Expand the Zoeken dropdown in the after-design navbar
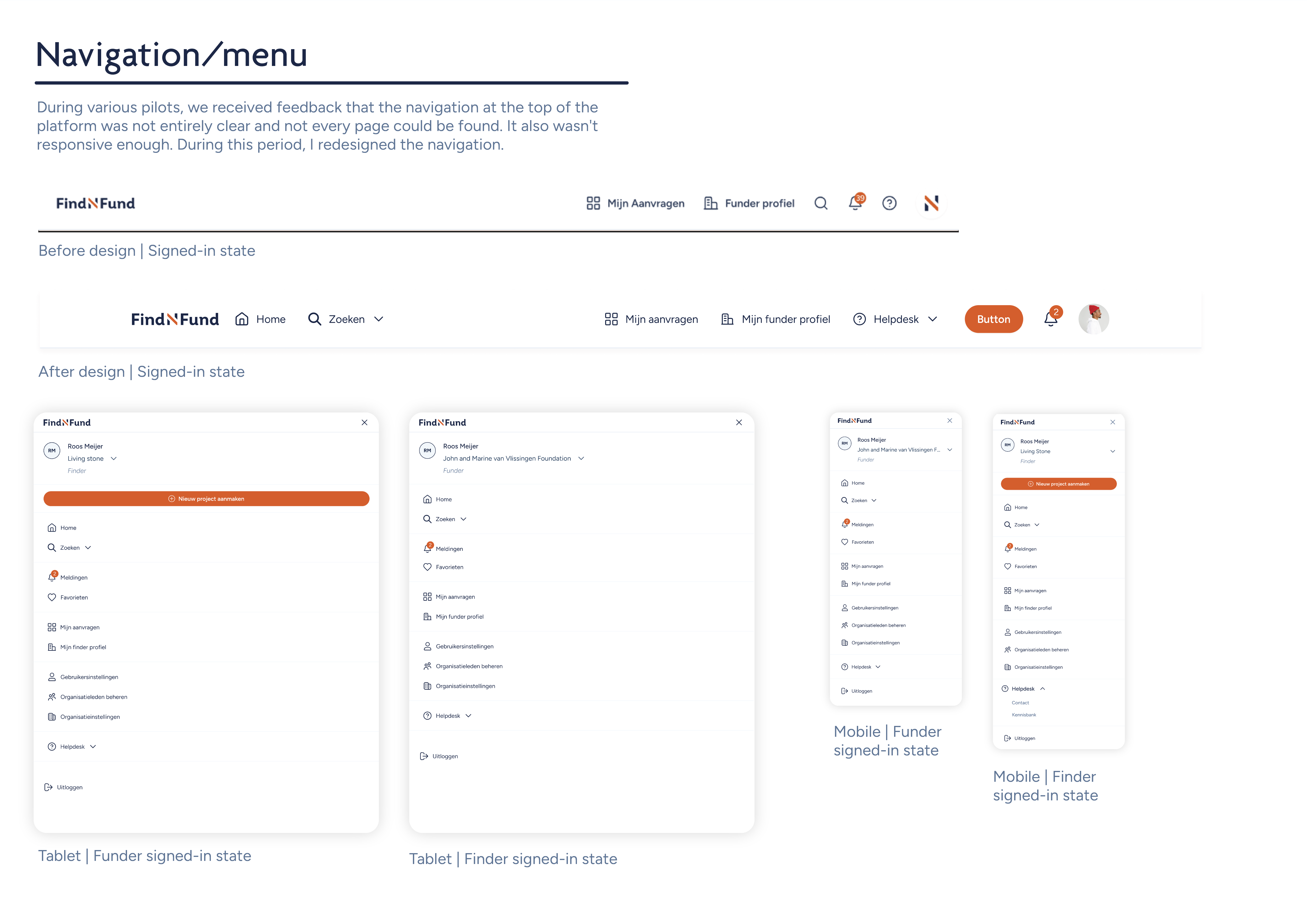Image resolution: width=1307 pixels, height=924 pixels. [379, 319]
